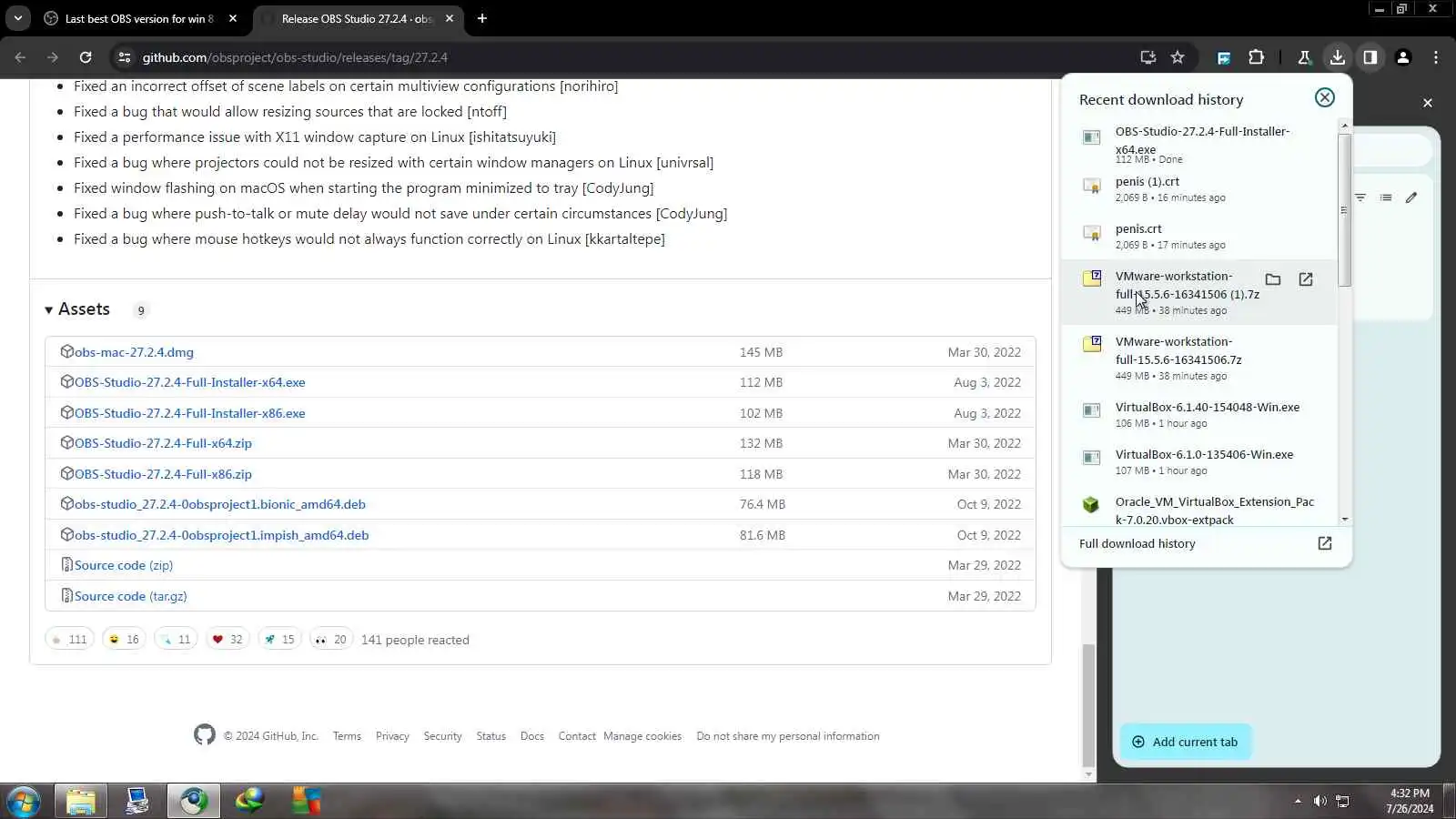Open the VMware (1).7z download with external-link icon
The width and height of the screenshot is (1456, 819).
1306,279
